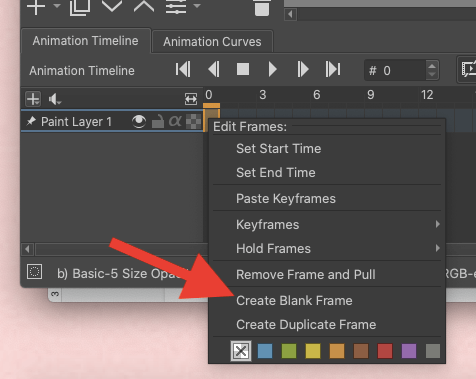
Task: Open layer properties sliders icon
Action: 176,7
